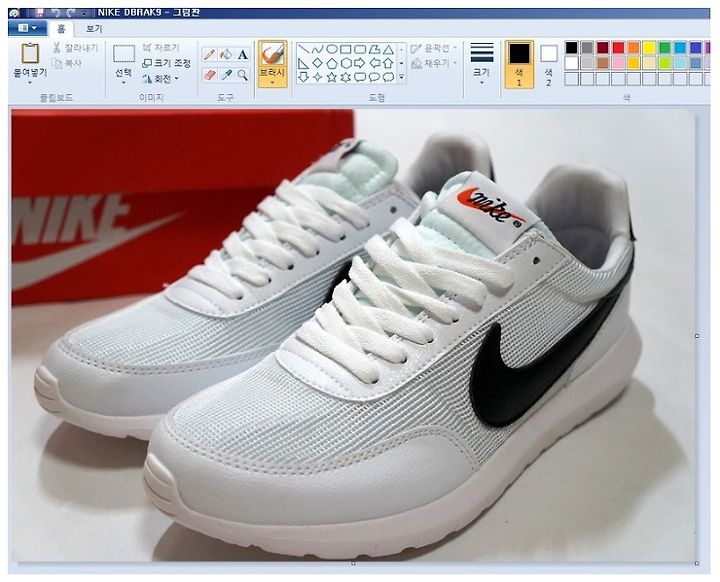Choose the Rounded rectangular callout shape
Viewport: 720px width, 582px height.
click(360, 77)
